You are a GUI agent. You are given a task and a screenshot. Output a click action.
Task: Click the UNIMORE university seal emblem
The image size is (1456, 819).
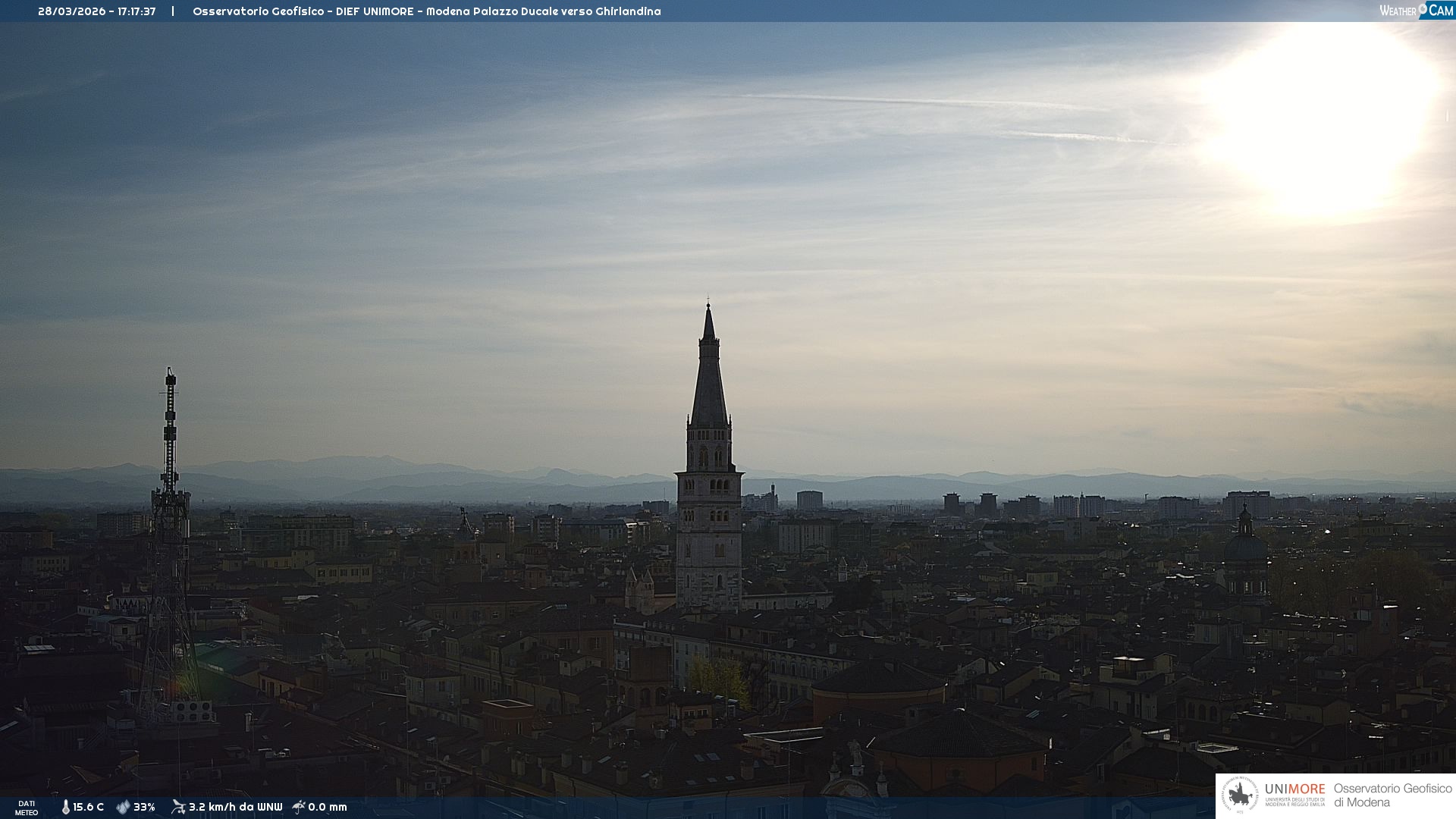[x=1240, y=795]
